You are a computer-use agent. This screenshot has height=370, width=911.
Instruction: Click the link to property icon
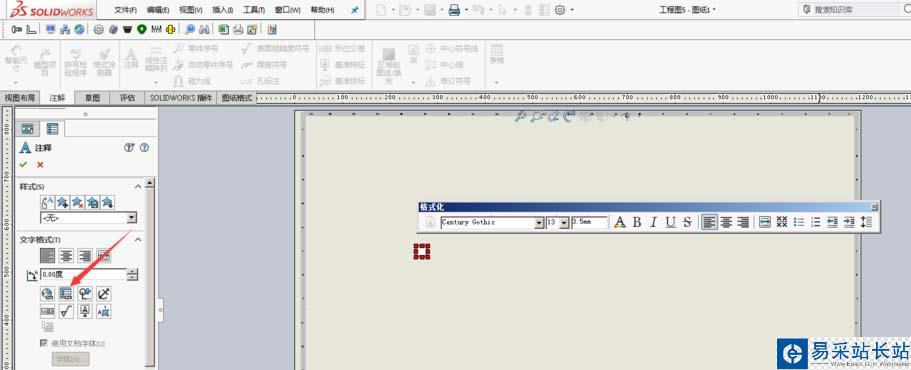66,294
